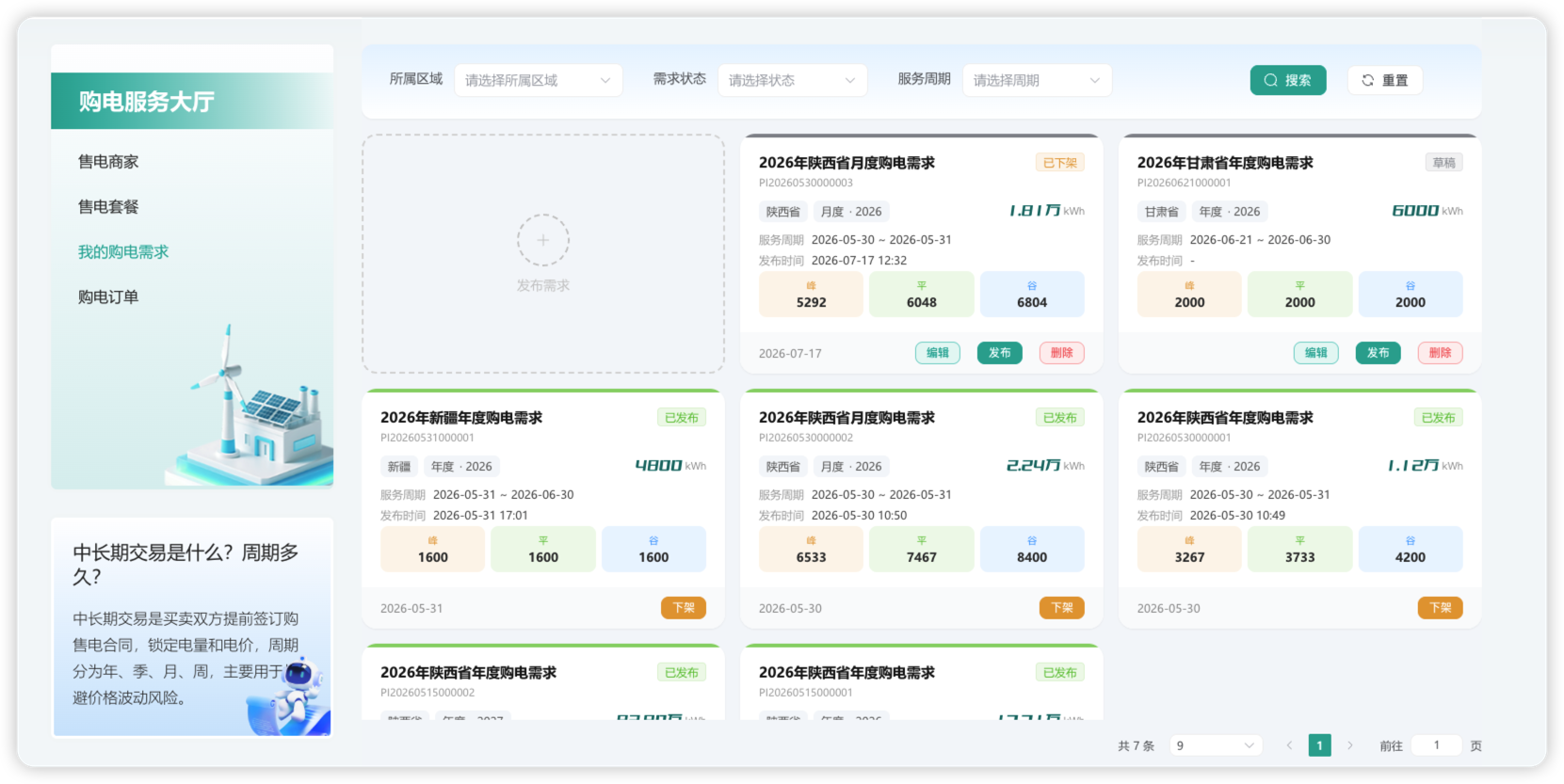Go to next page arrow
The image size is (1564, 784).
[x=1349, y=745]
